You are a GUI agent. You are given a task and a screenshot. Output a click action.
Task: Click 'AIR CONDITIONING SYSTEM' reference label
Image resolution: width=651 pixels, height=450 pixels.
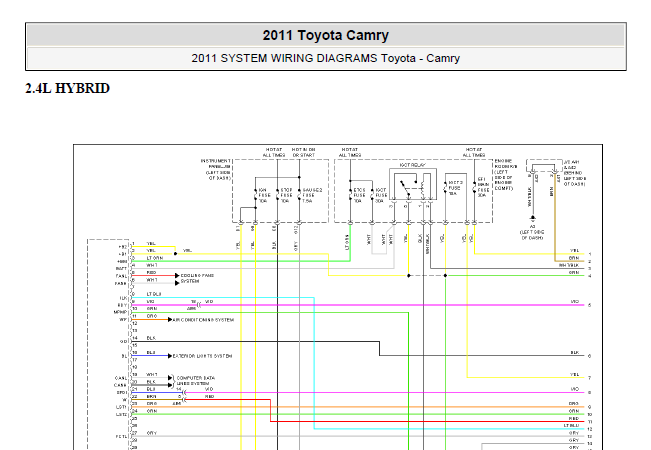(203, 320)
